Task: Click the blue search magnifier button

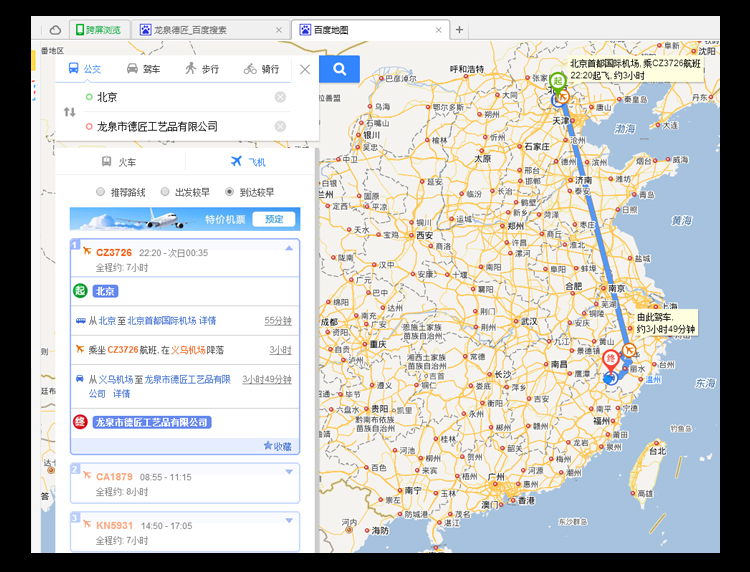Action: (339, 69)
